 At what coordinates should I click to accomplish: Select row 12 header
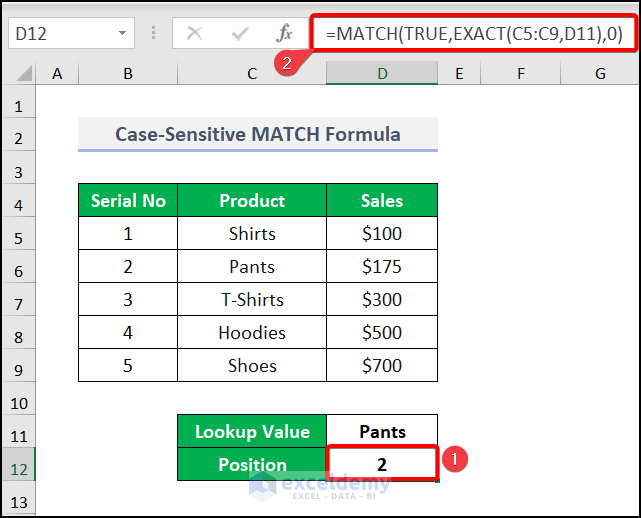[19, 465]
